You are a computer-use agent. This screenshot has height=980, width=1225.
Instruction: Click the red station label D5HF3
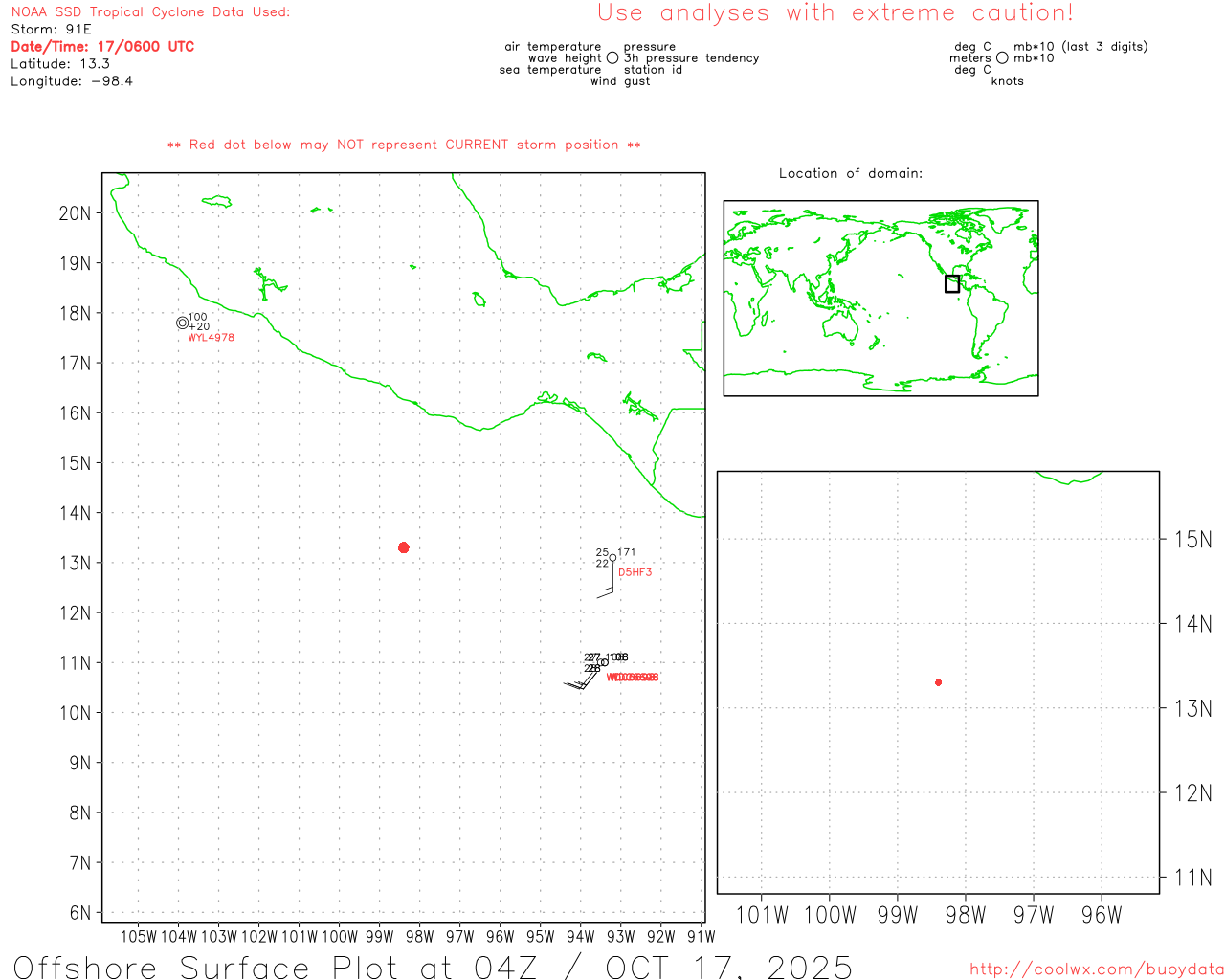tap(635, 572)
